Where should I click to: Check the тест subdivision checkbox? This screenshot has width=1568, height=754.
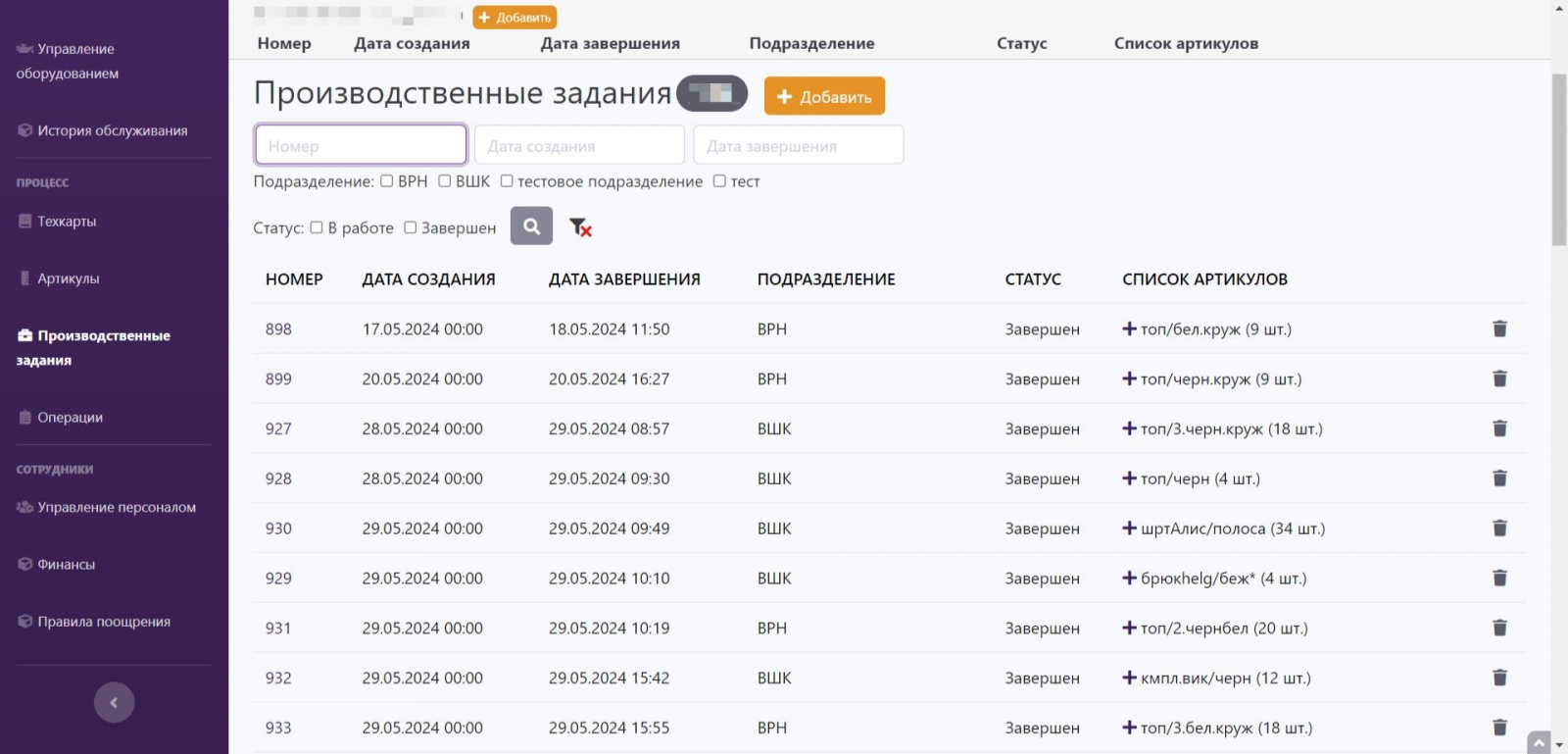click(x=719, y=180)
